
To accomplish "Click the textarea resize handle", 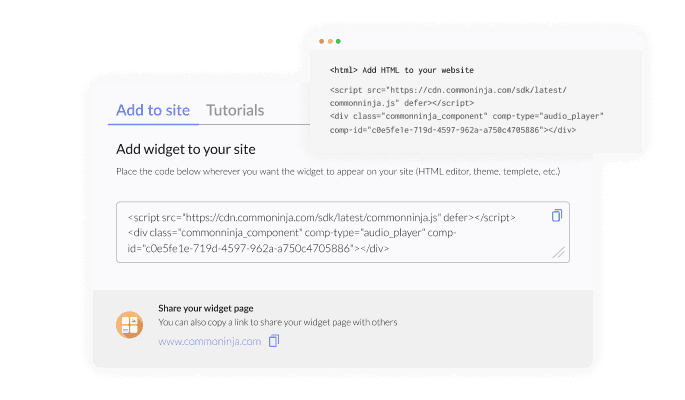I will tap(559, 253).
